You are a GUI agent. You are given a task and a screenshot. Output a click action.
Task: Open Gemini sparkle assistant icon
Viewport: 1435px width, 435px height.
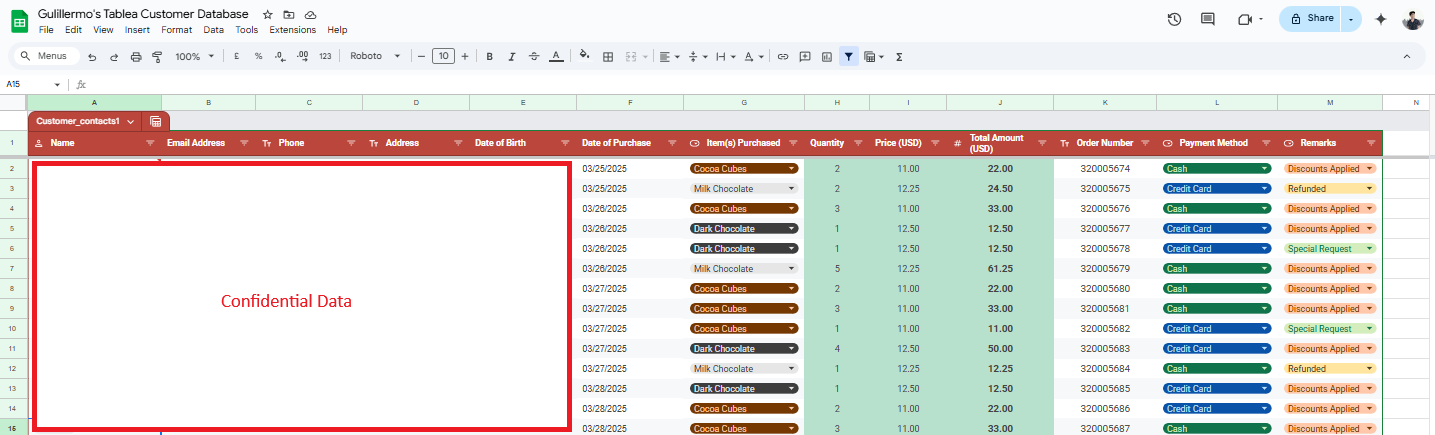click(1381, 19)
